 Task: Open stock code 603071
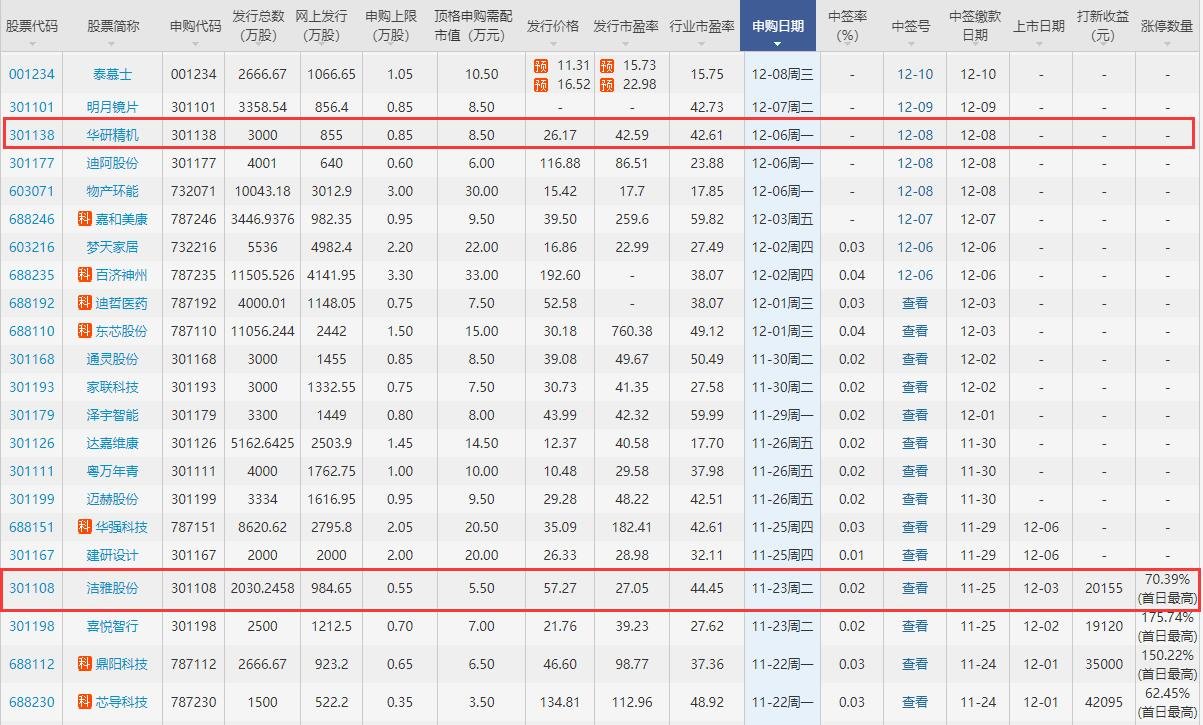click(x=32, y=191)
